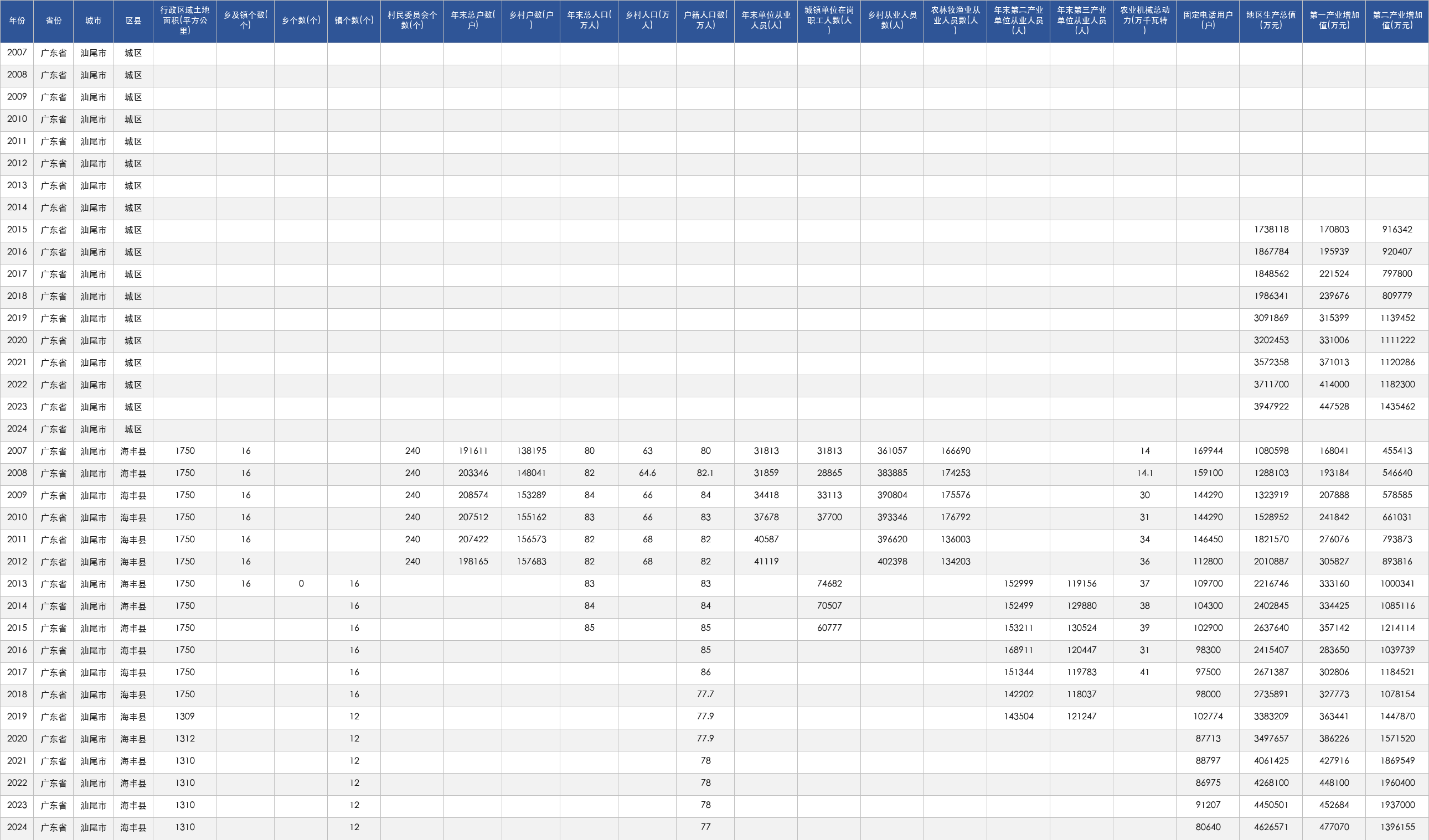Click the 年份 column header
1429x840 pixels.
point(17,21)
